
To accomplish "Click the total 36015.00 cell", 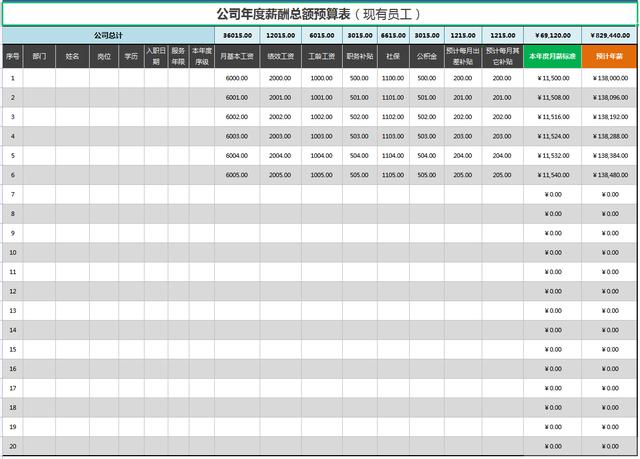I will point(237,35).
